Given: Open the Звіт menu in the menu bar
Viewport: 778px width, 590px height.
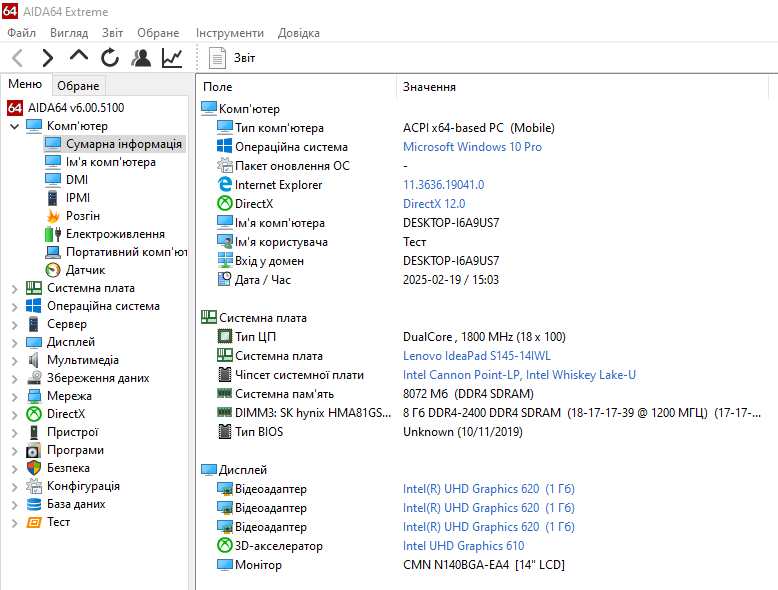Looking at the screenshot, I should pos(113,33).
